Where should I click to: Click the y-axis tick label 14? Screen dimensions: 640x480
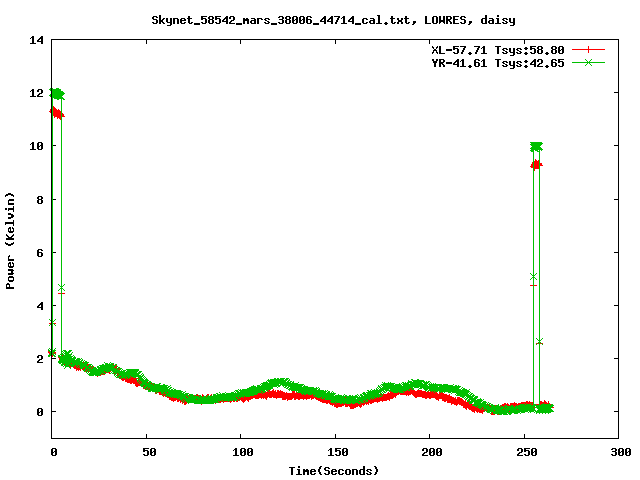click(36, 40)
